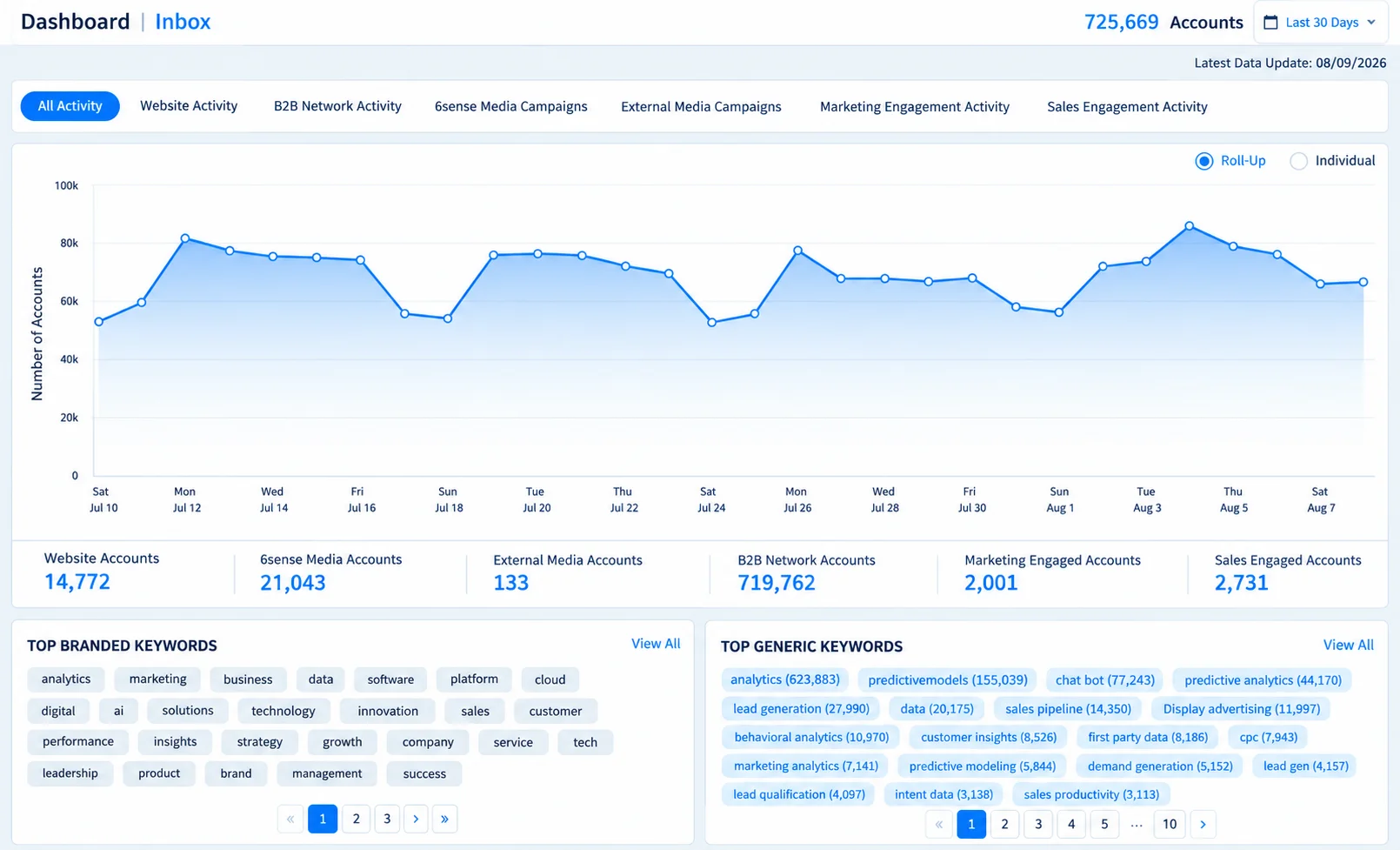
Task: Switch to B2B Network Activity tab
Action: click(337, 106)
